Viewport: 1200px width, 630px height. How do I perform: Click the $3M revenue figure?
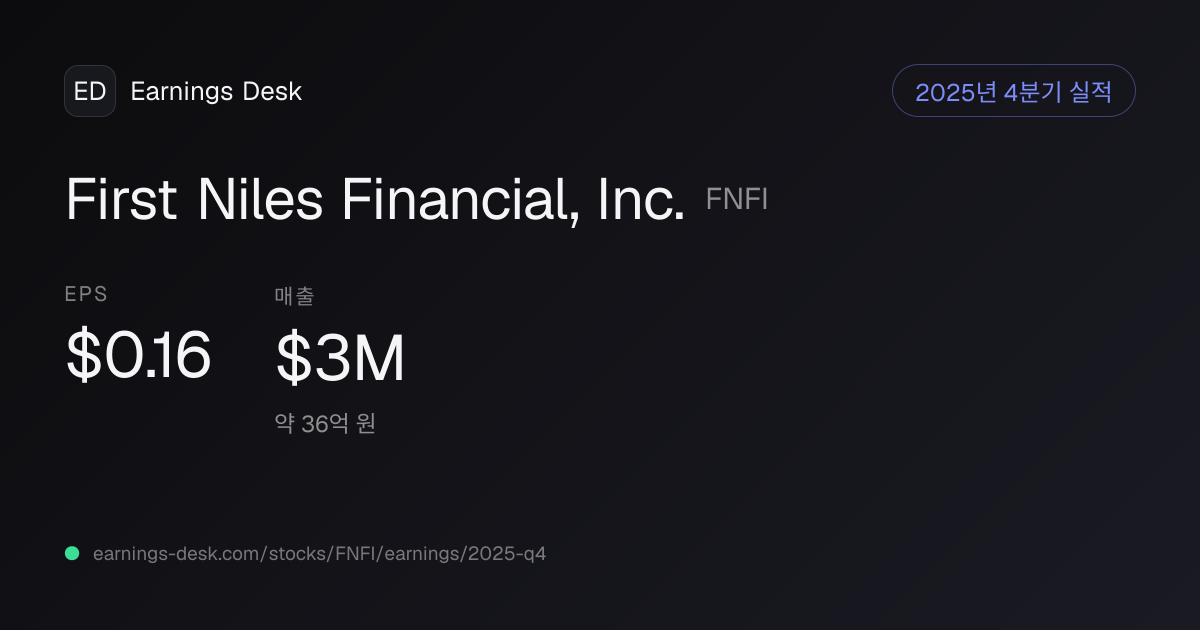point(340,358)
